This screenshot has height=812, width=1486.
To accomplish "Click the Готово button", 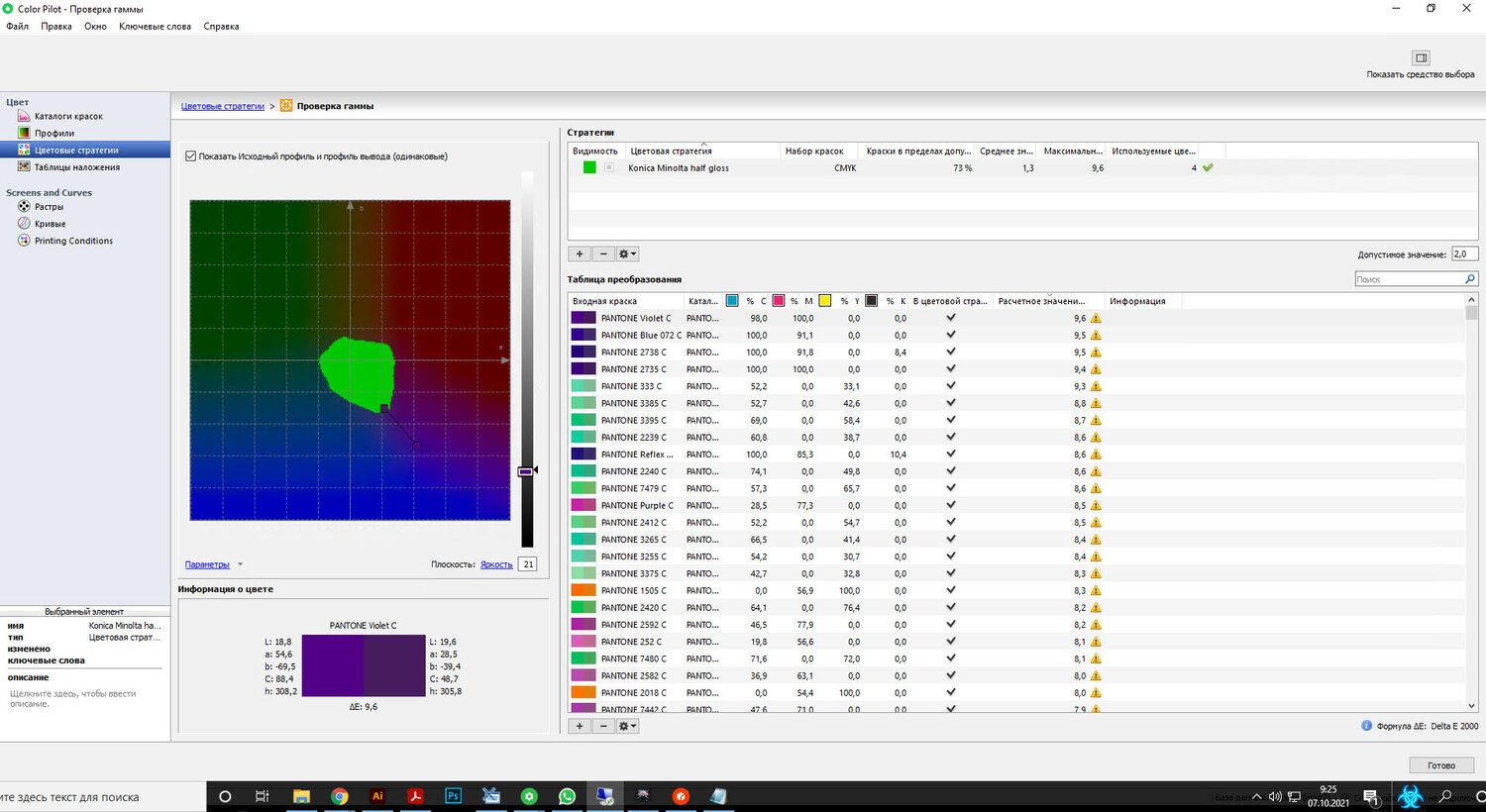I will point(1440,765).
